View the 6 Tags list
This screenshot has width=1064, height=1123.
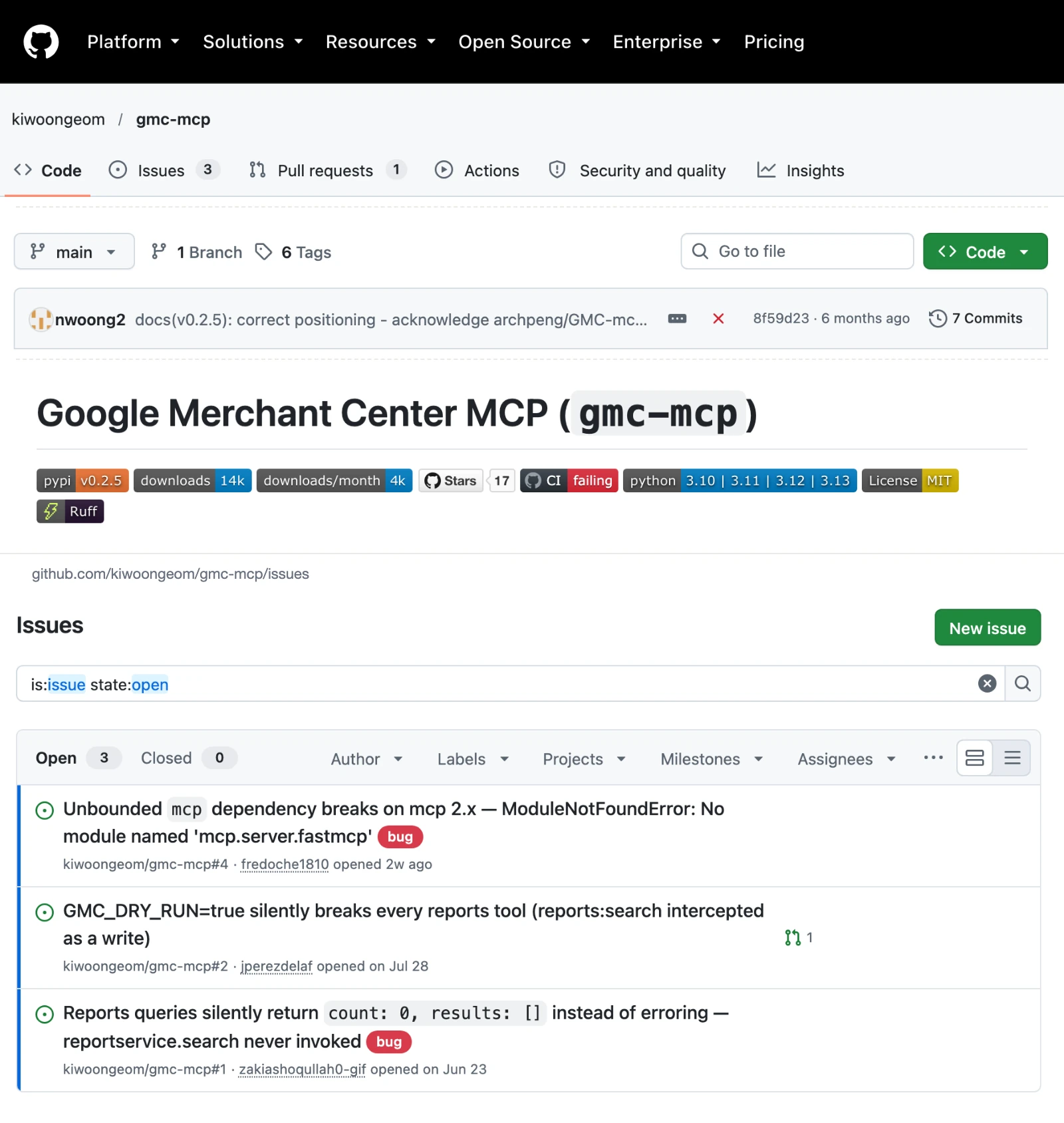click(x=293, y=252)
